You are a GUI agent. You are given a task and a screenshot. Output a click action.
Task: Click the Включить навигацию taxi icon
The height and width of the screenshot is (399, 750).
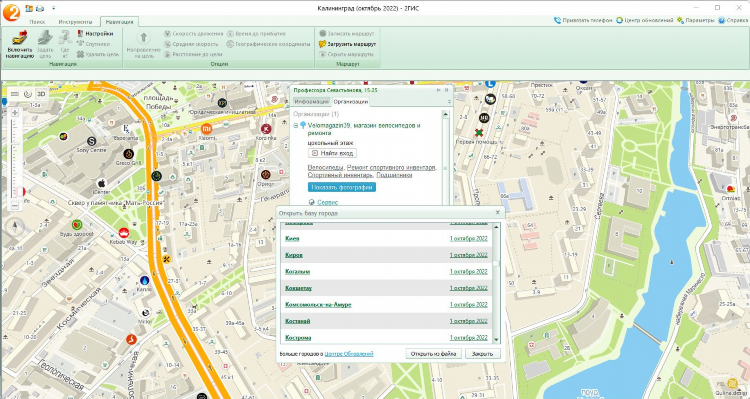point(20,37)
